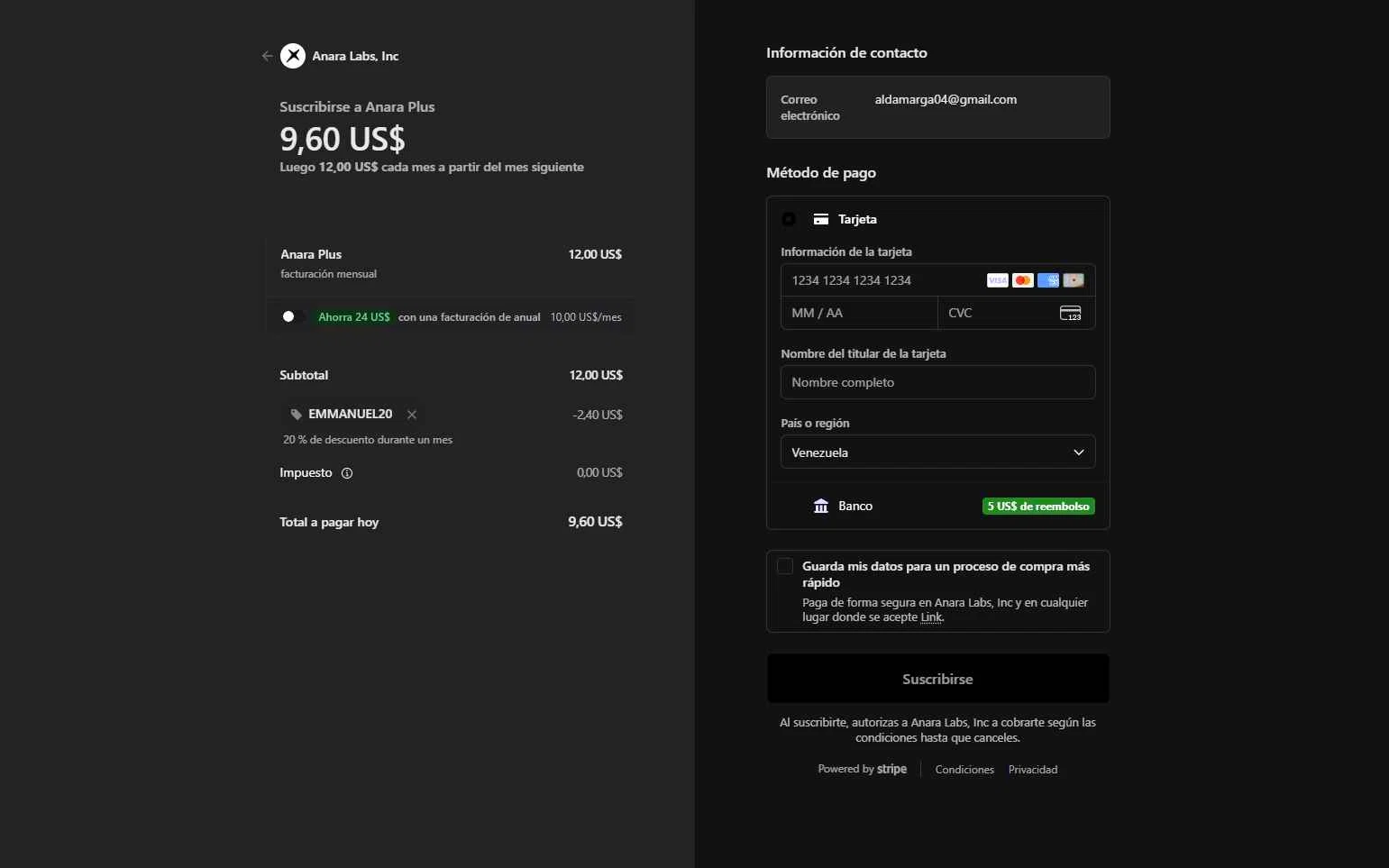Click the 10,00 US$/mes annual price
1389x868 pixels.
pos(586,317)
